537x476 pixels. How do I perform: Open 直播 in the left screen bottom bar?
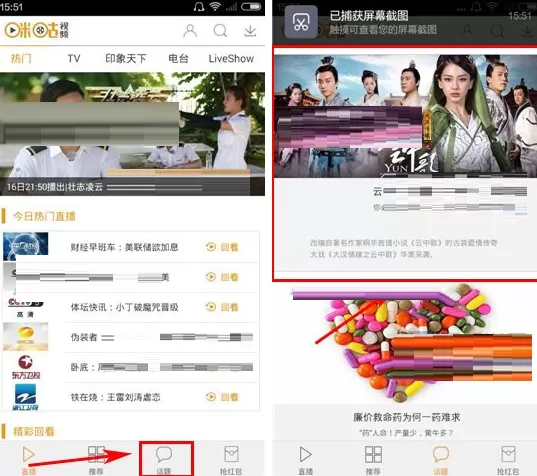pos(29,460)
